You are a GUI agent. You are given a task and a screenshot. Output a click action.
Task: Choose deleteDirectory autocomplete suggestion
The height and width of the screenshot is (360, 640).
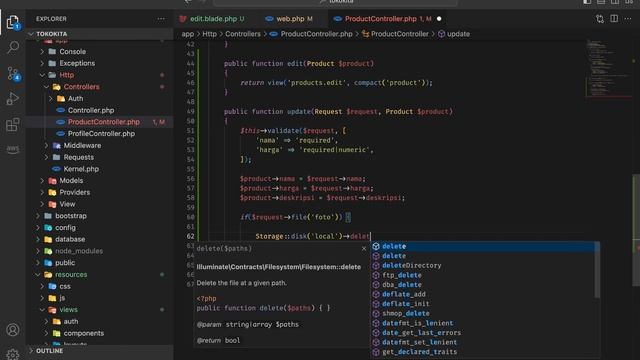(483, 266)
